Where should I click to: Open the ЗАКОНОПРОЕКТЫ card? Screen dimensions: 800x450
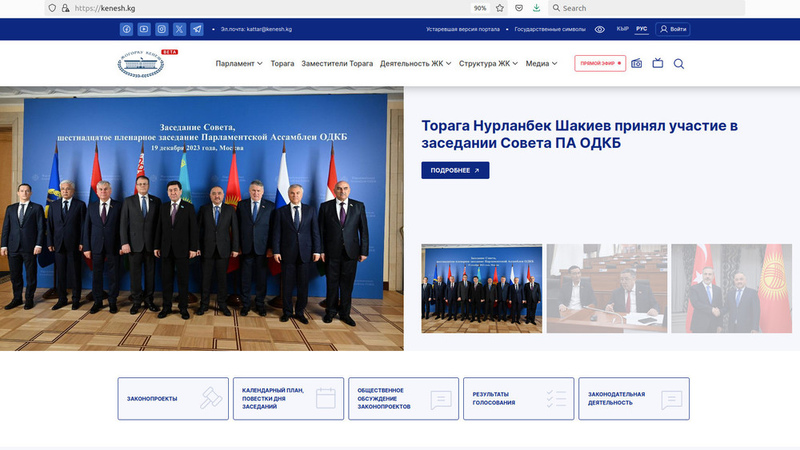tap(173, 398)
